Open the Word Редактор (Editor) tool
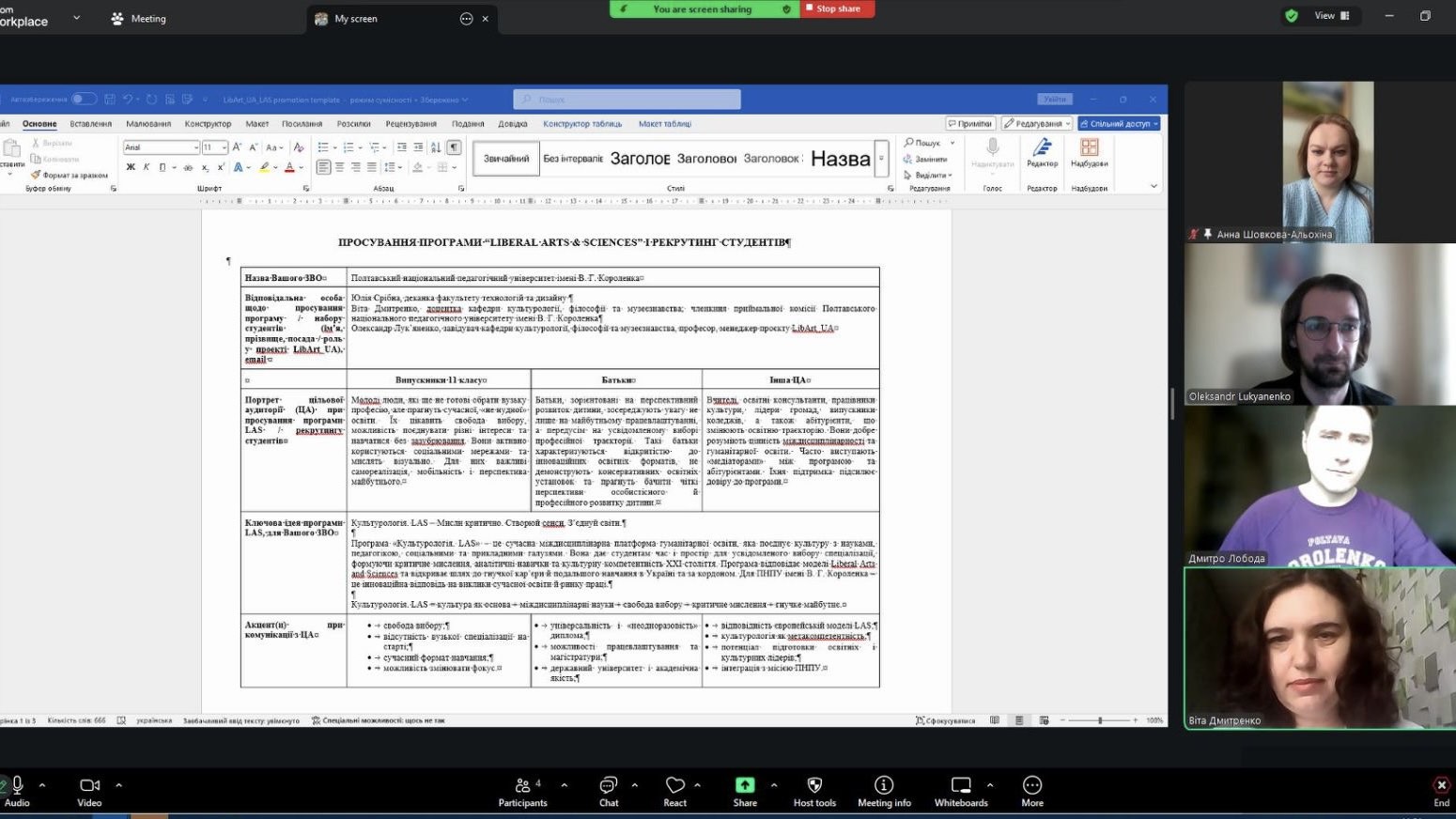Screen dimensions: 1456x819 click(1042, 152)
